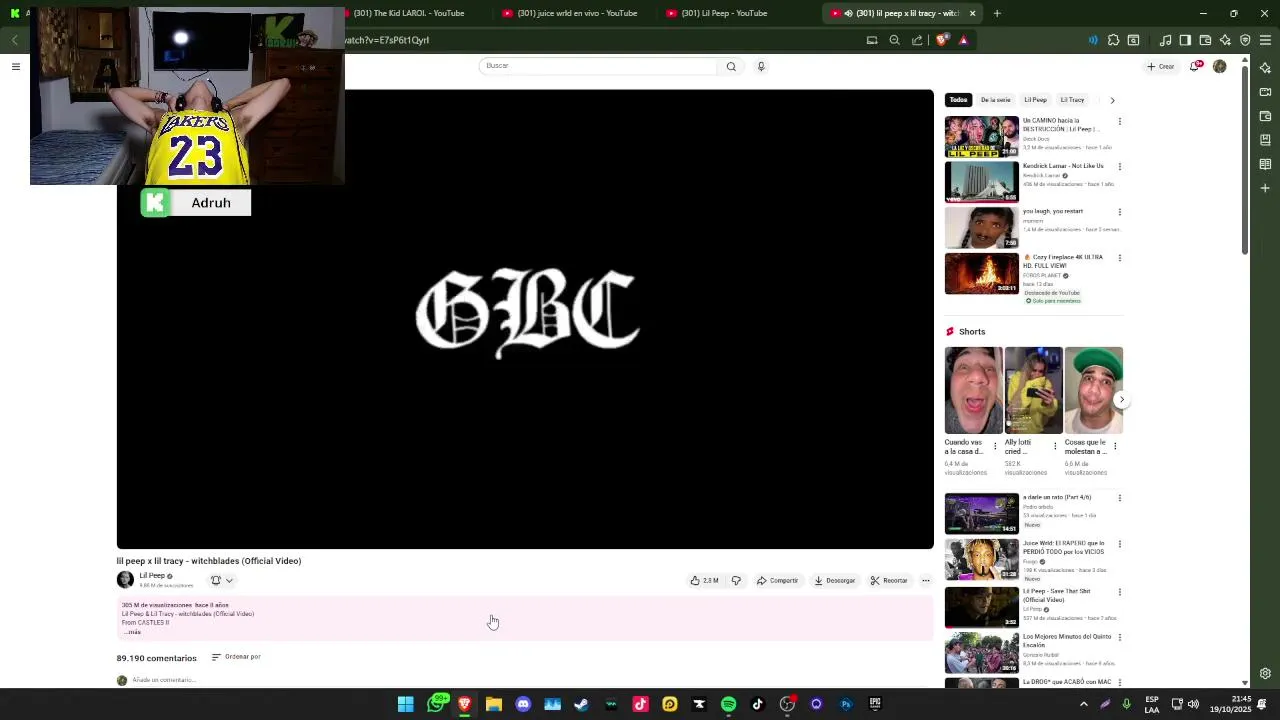This screenshot has width=1280, height=720.
Task: Open Discord from the taskbar
Action: click(x=523, y=704)
